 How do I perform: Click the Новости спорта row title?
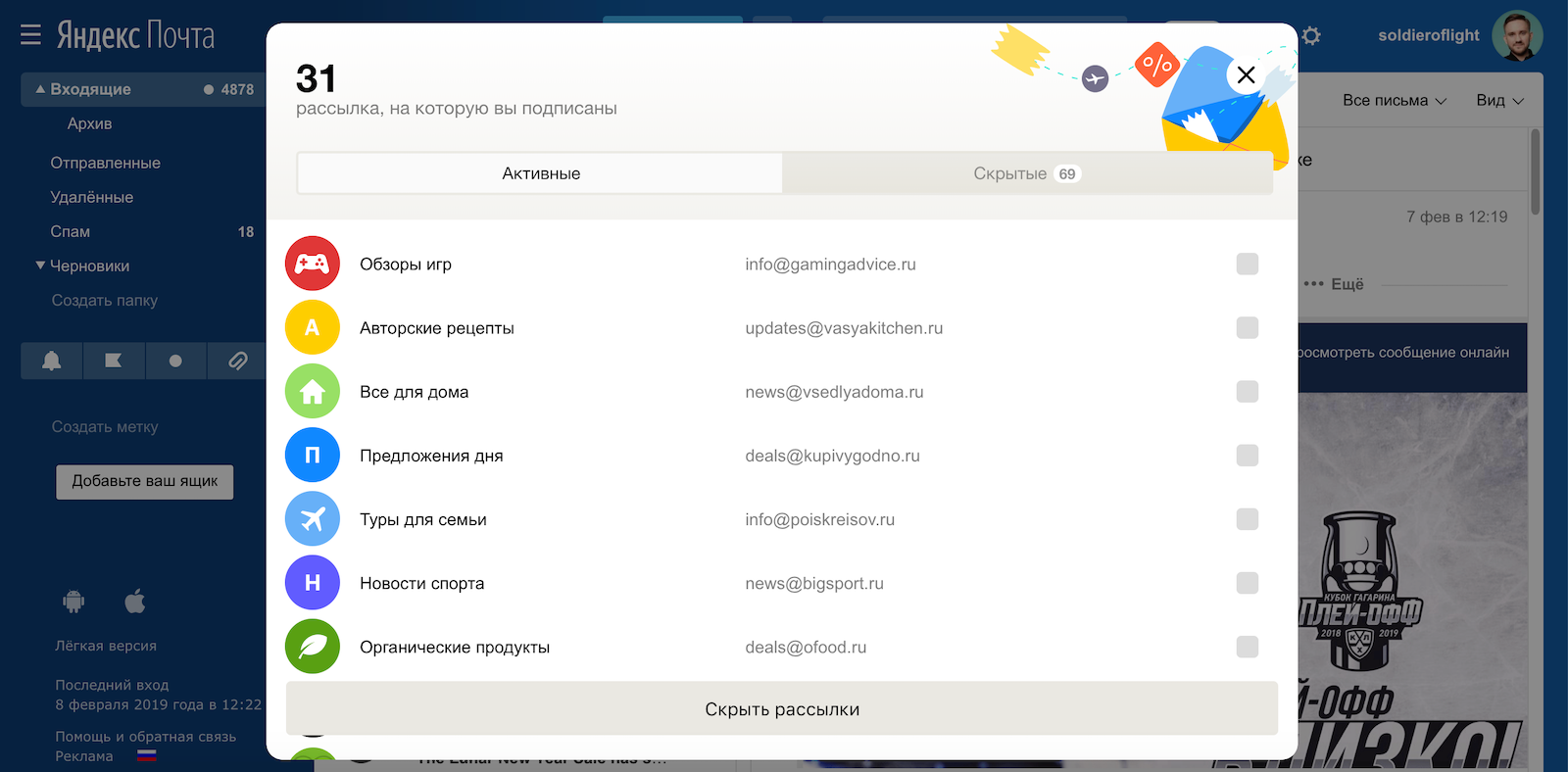click(421, 583)
